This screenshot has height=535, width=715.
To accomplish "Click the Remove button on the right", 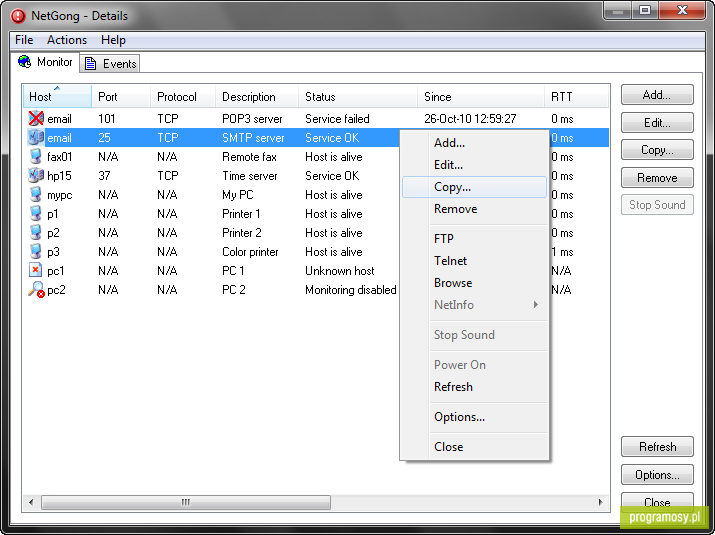I will [657, 177].
